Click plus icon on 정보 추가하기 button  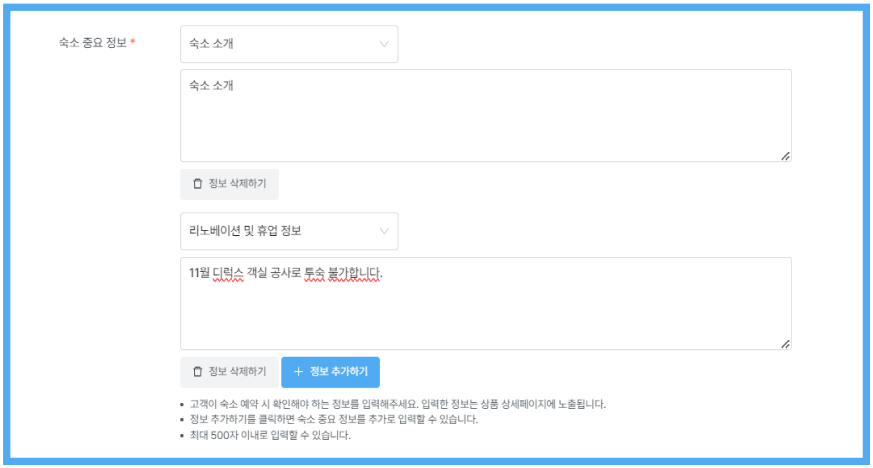click(298, 372)
